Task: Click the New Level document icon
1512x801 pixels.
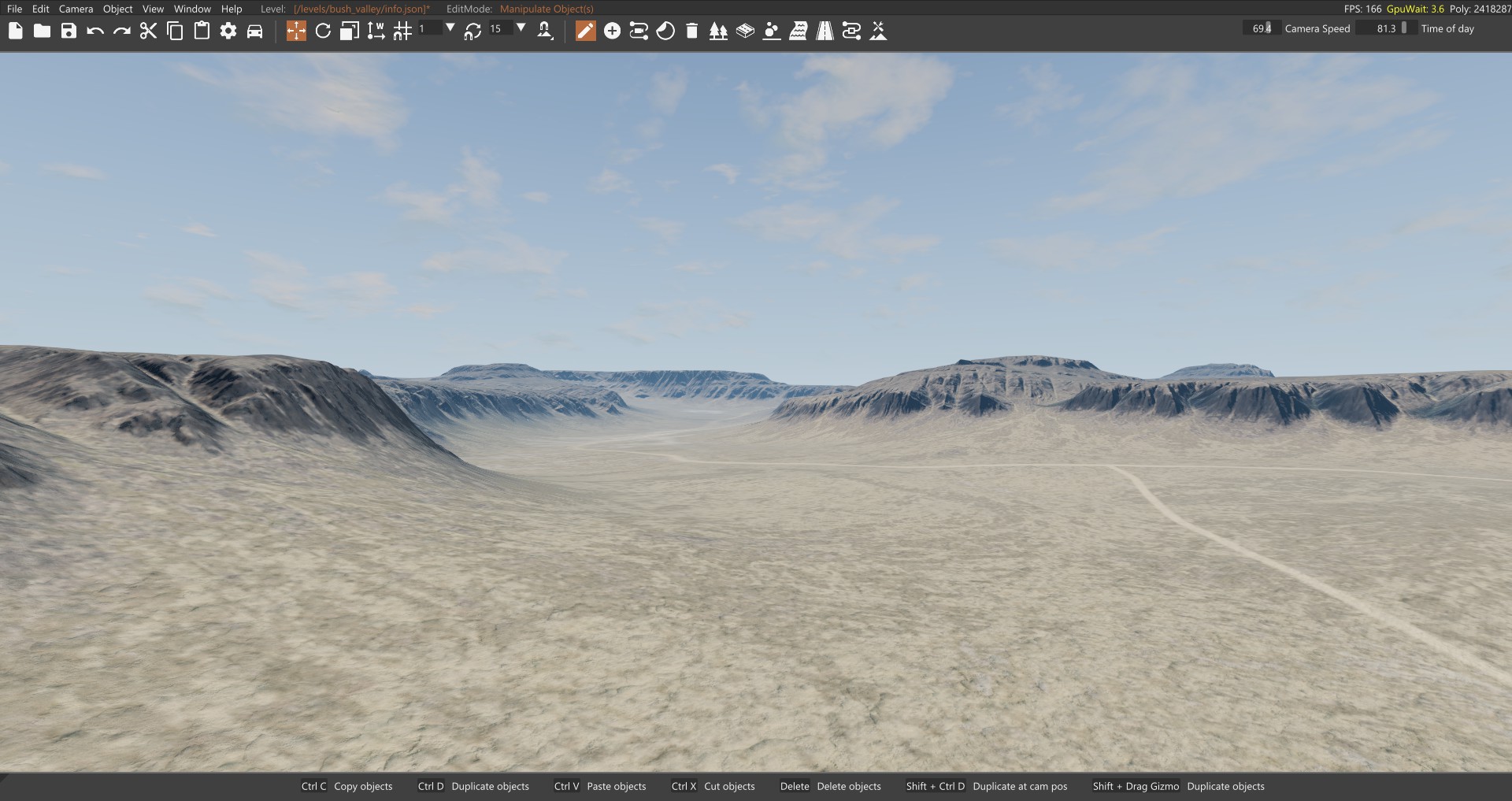Action: 16,31
